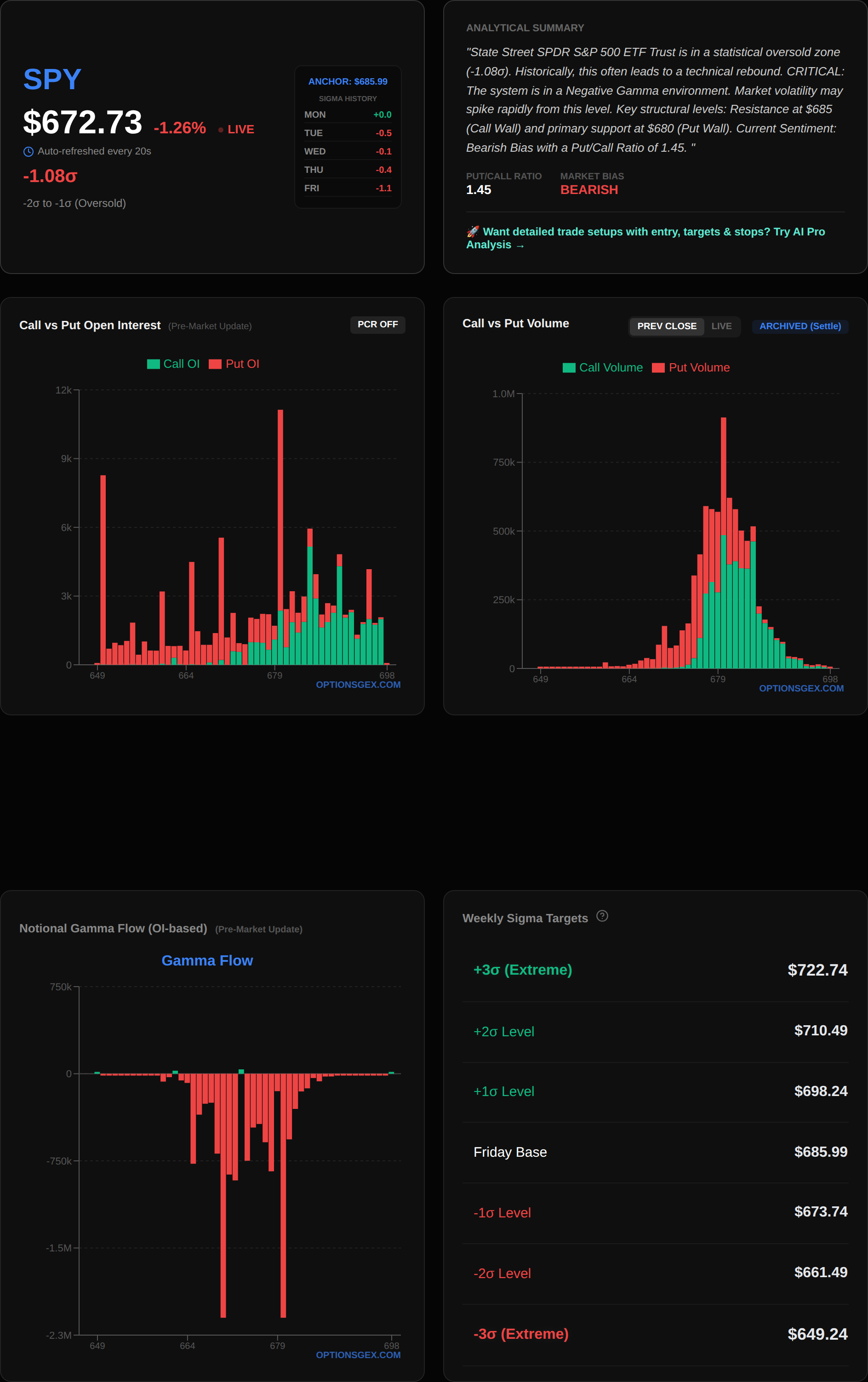
Task: Switch volume chart to PREV CLOSE
Action: tap(666, 326)
